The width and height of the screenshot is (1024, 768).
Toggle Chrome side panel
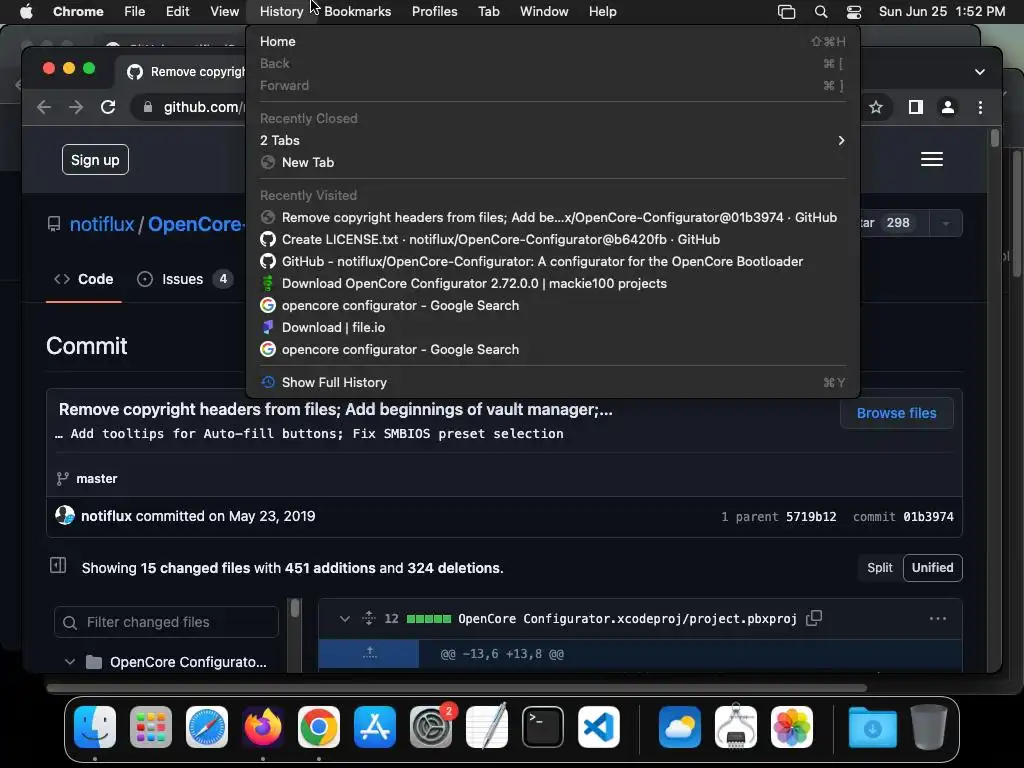point(916,107)
